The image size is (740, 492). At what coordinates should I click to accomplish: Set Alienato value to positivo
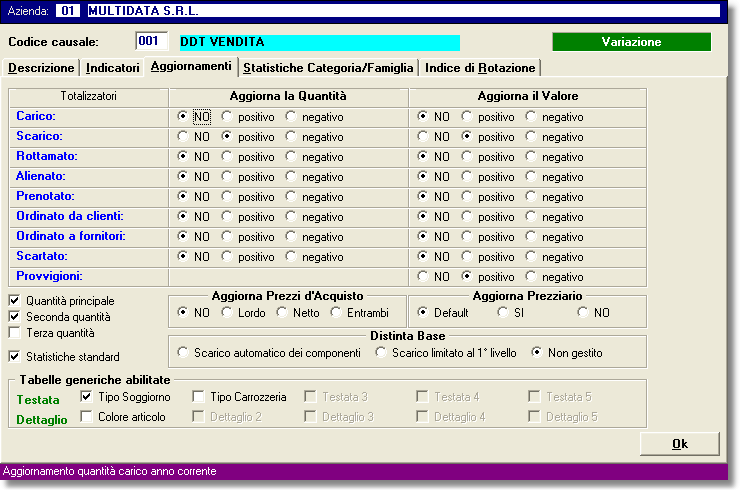(467, 176)
